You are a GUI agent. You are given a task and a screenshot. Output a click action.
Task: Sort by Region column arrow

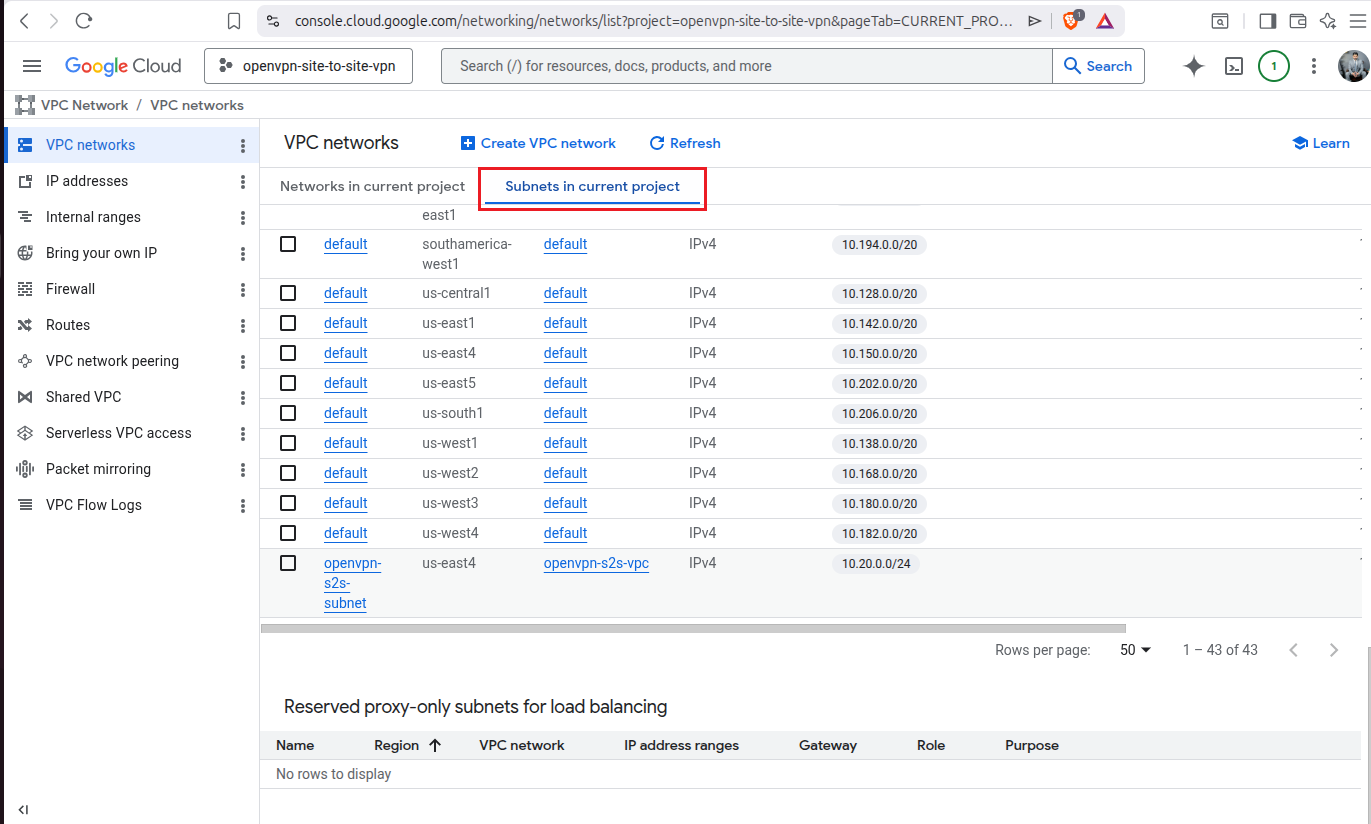[x=435, y=745]
